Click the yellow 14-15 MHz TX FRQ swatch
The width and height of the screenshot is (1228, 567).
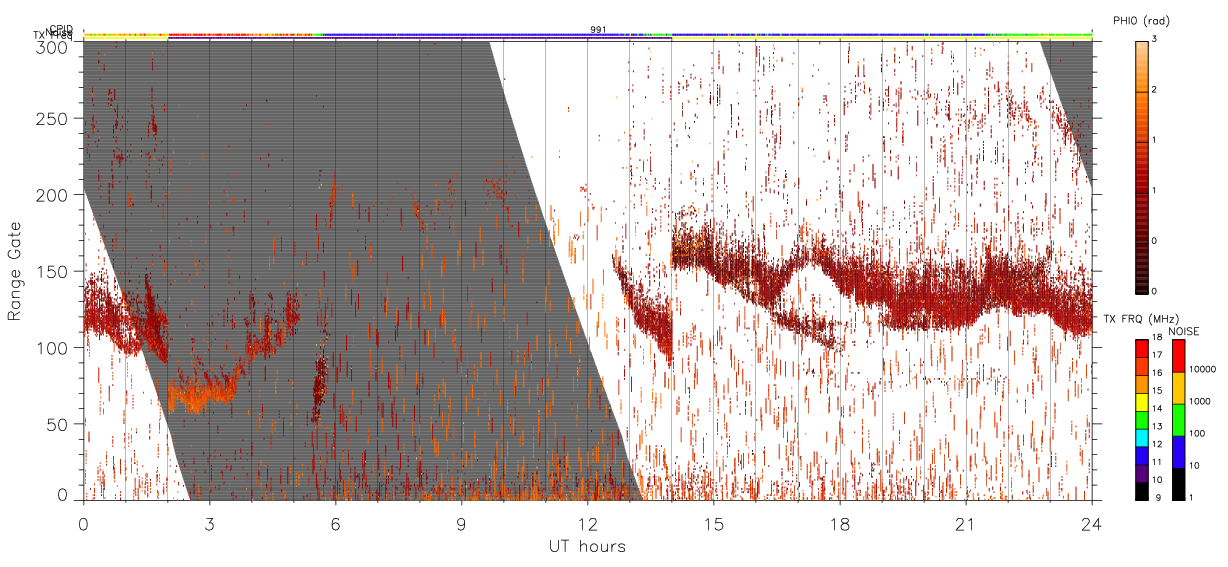pyautogui.click(x=1141, y=401)
